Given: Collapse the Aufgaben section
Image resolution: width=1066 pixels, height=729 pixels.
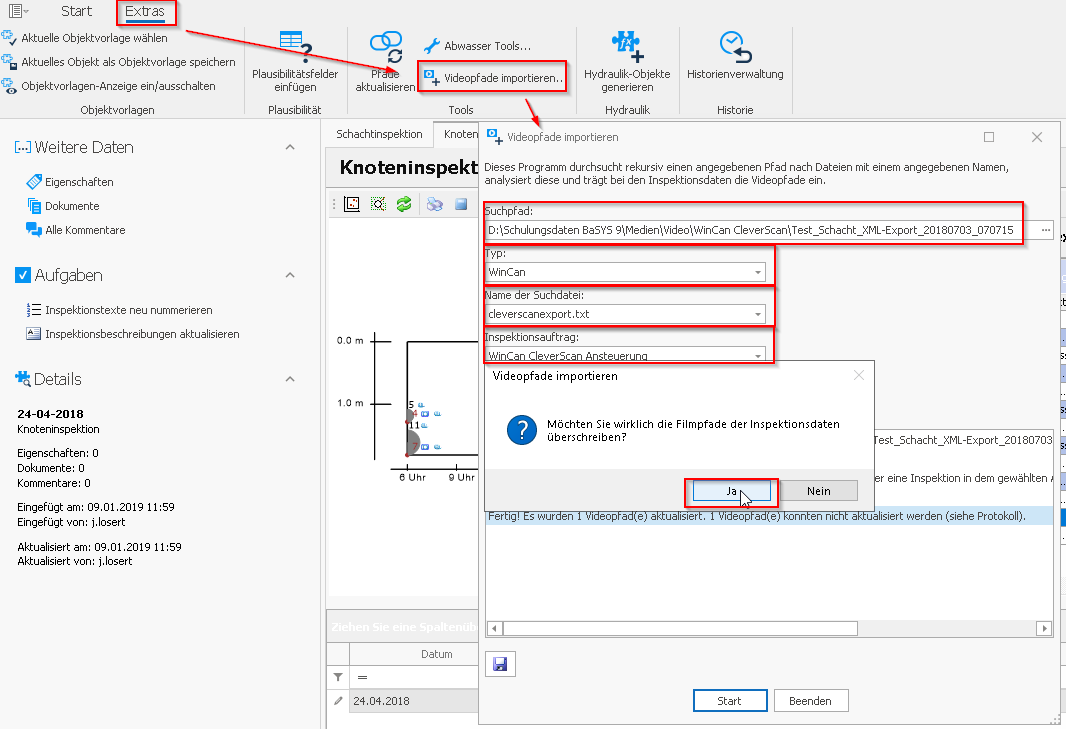Looking at the screenshot, I should coord(290,275).
